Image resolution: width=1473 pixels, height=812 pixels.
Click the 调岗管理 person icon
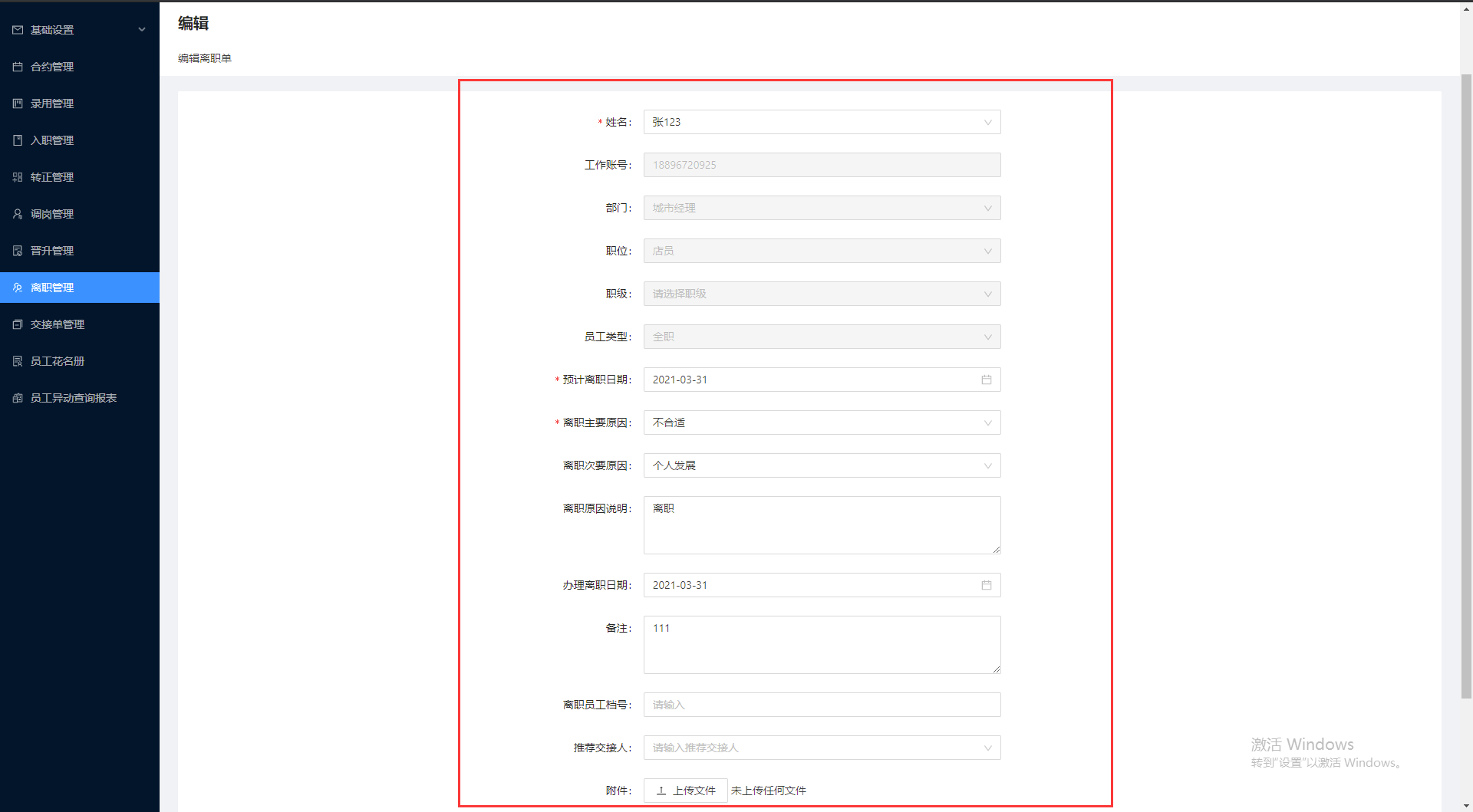pos(18,214)
